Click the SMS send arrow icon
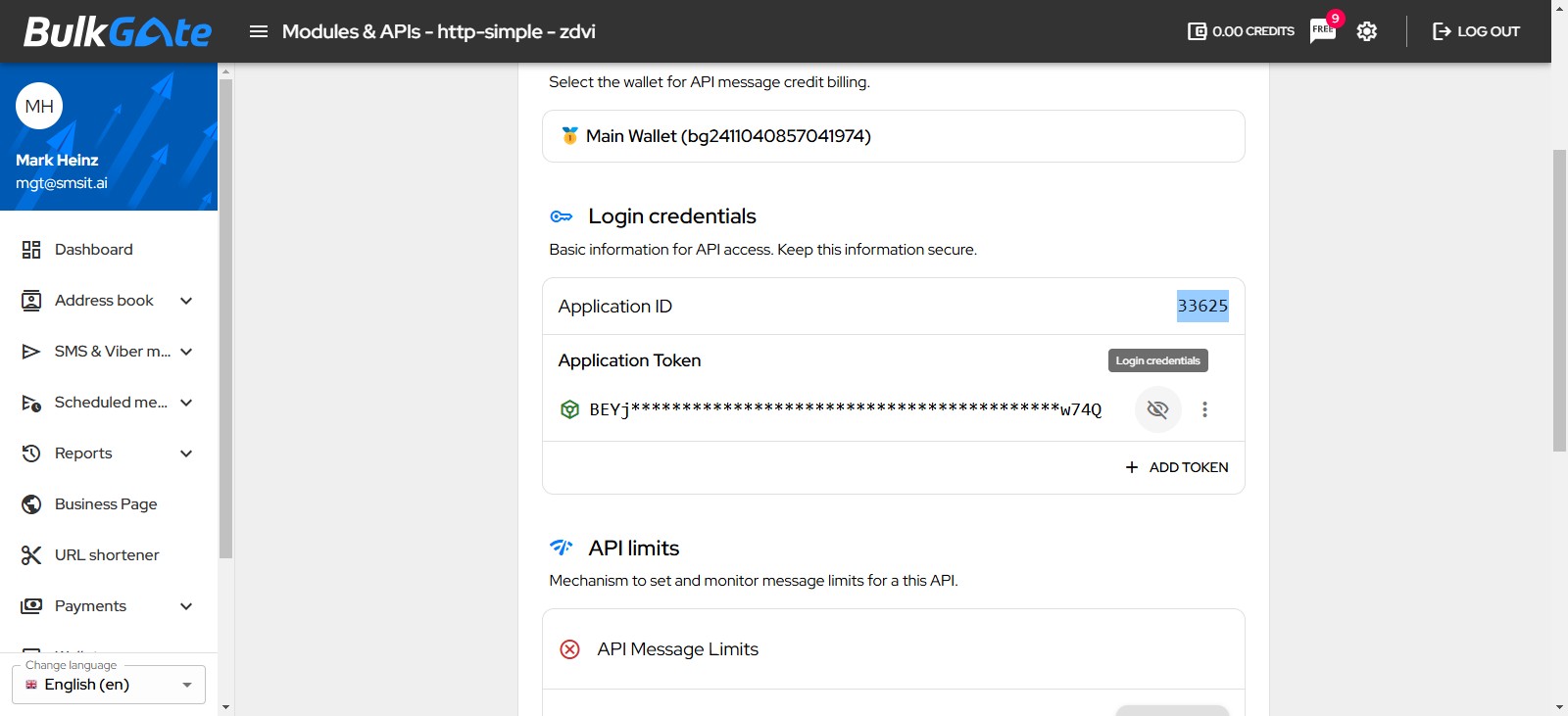 click(x=31, y=352)
